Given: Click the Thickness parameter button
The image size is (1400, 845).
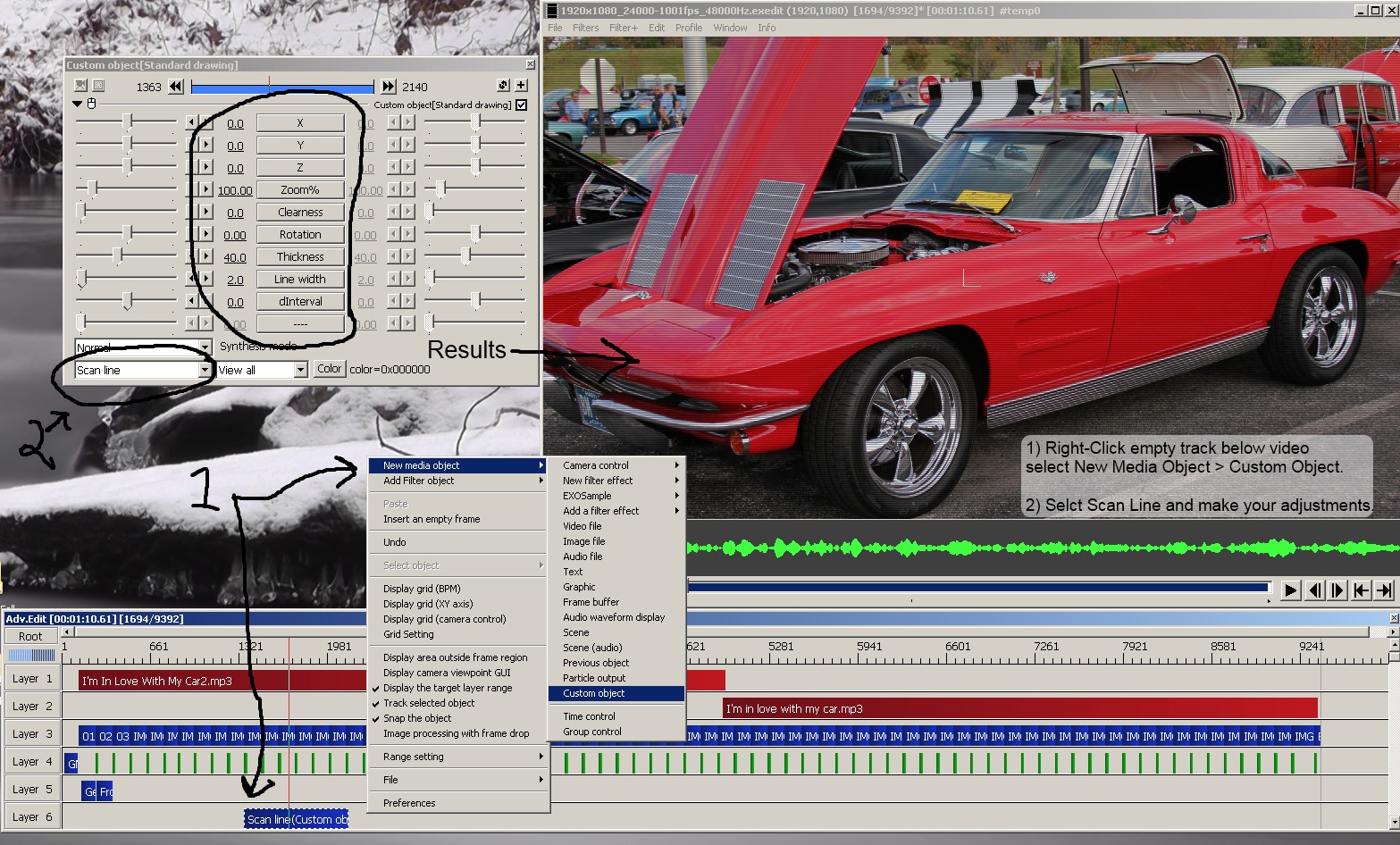Looking at the screenshot, I should pyautogui.click(x=300, y=256).
